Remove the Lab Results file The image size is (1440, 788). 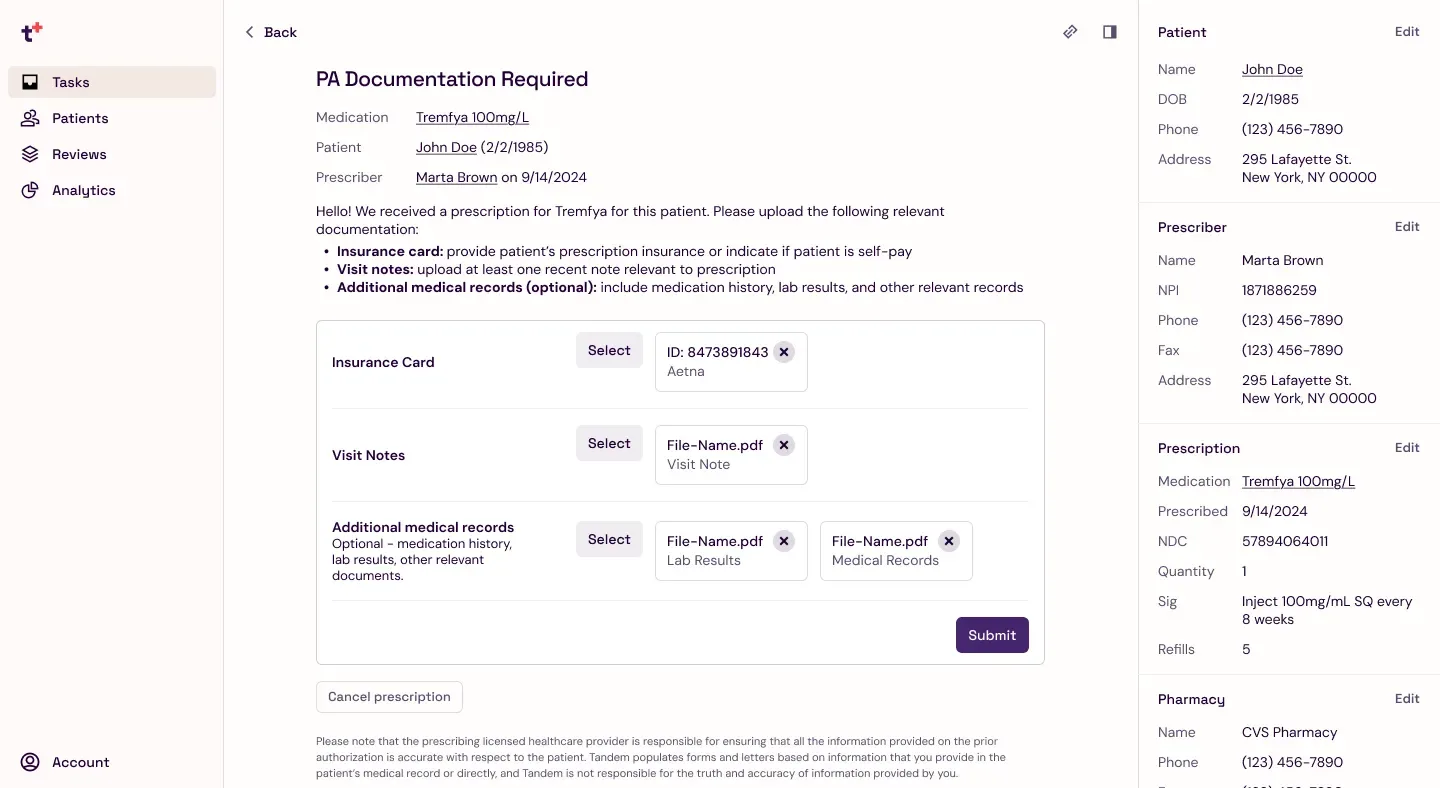[x=784, y=541]
